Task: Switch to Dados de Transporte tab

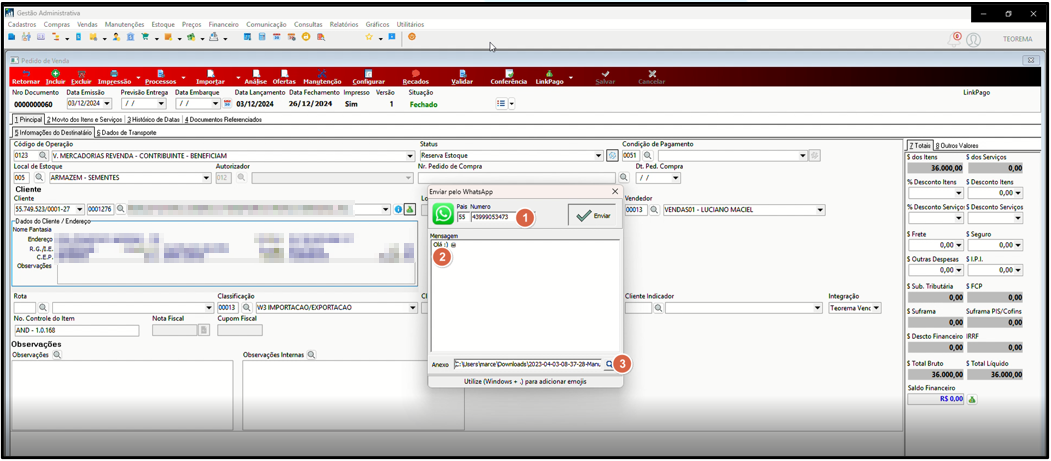Action: pos(126,133)
